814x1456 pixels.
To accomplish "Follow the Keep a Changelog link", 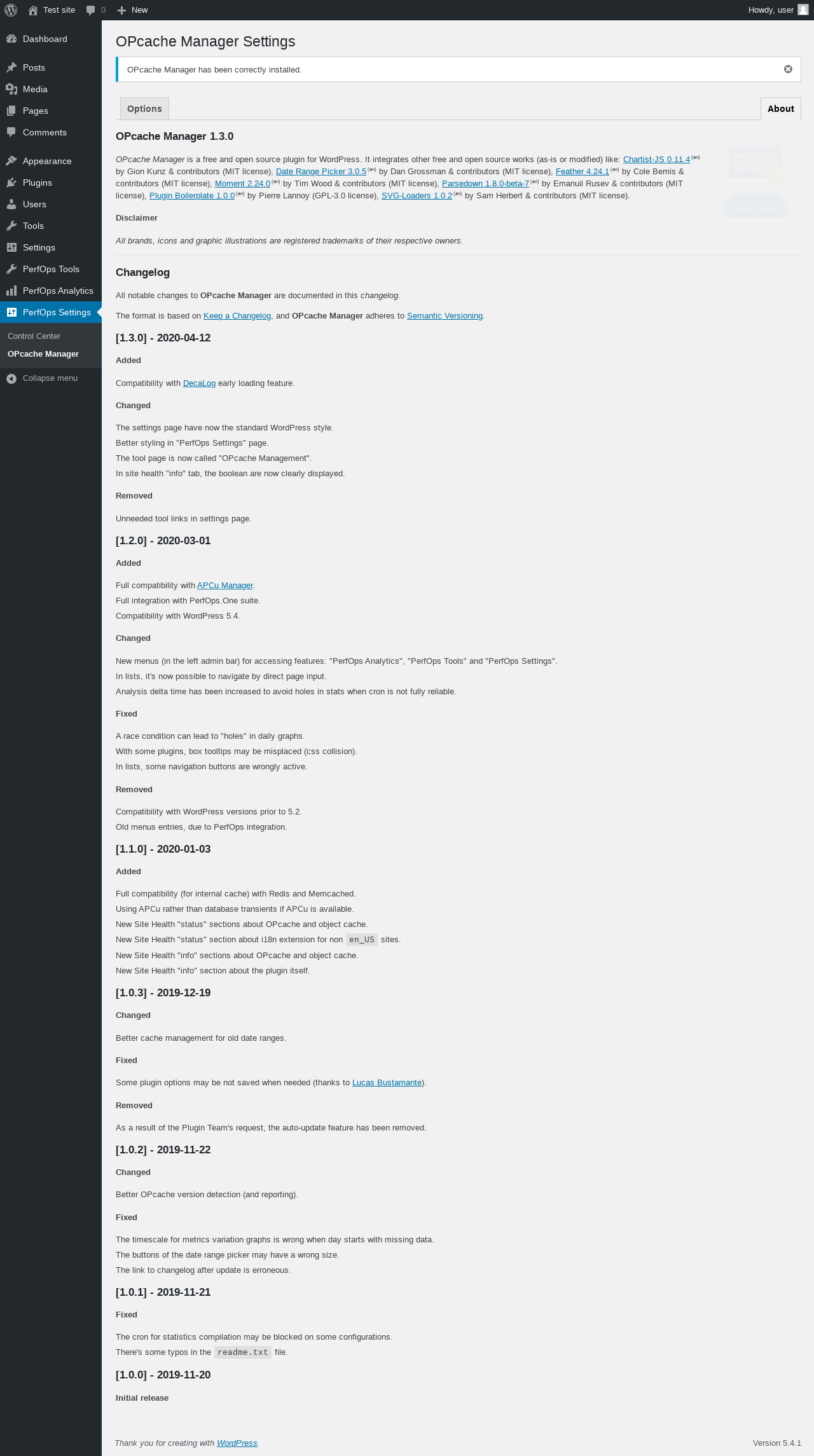I will [x=237, y=316].
